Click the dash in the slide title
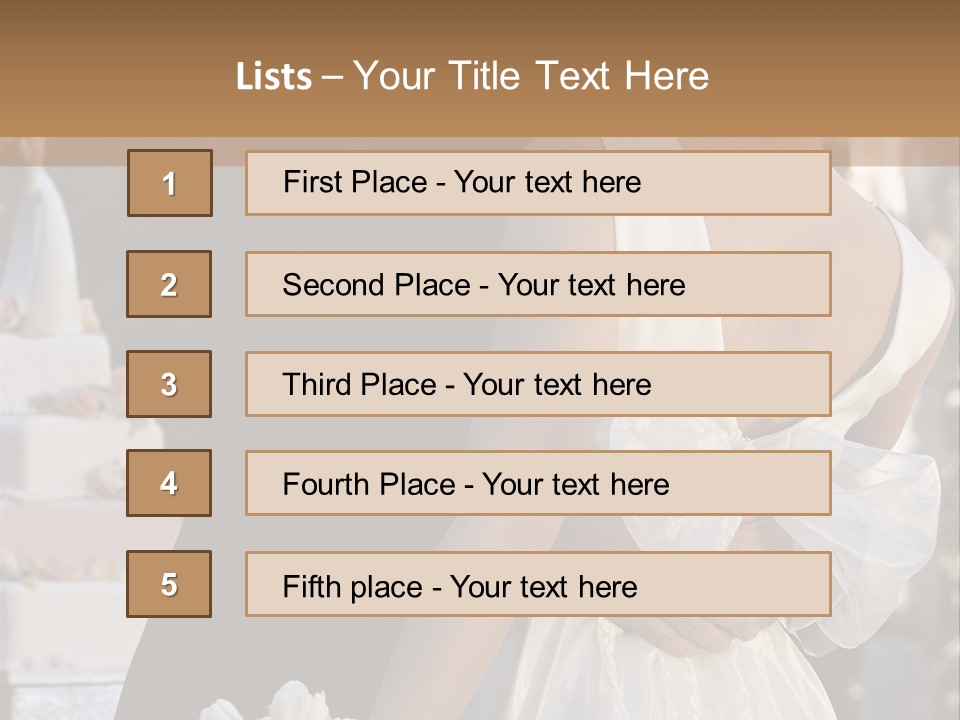The height and width of the screenshot is (720, 960). coord(332,77)
